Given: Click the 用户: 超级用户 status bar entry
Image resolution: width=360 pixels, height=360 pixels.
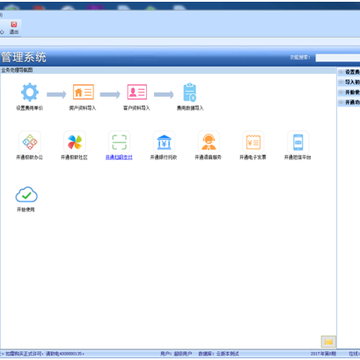Looking at the screenshot, I should click(x=176, y=354).
